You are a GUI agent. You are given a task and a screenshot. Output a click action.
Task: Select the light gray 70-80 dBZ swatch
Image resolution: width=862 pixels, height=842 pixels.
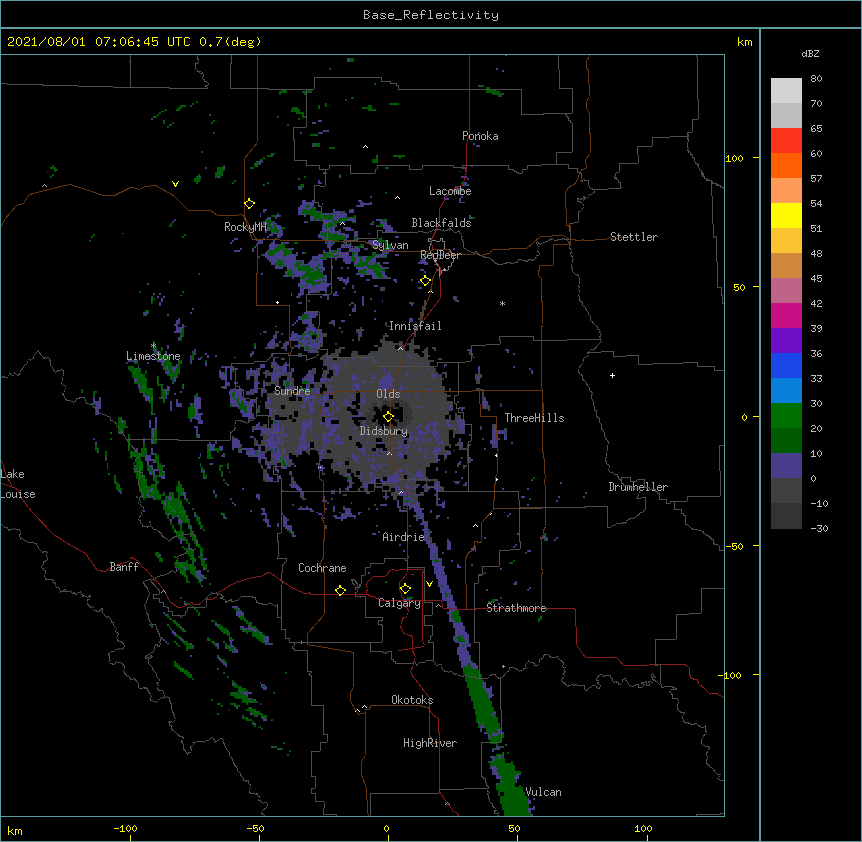[786, 91]
